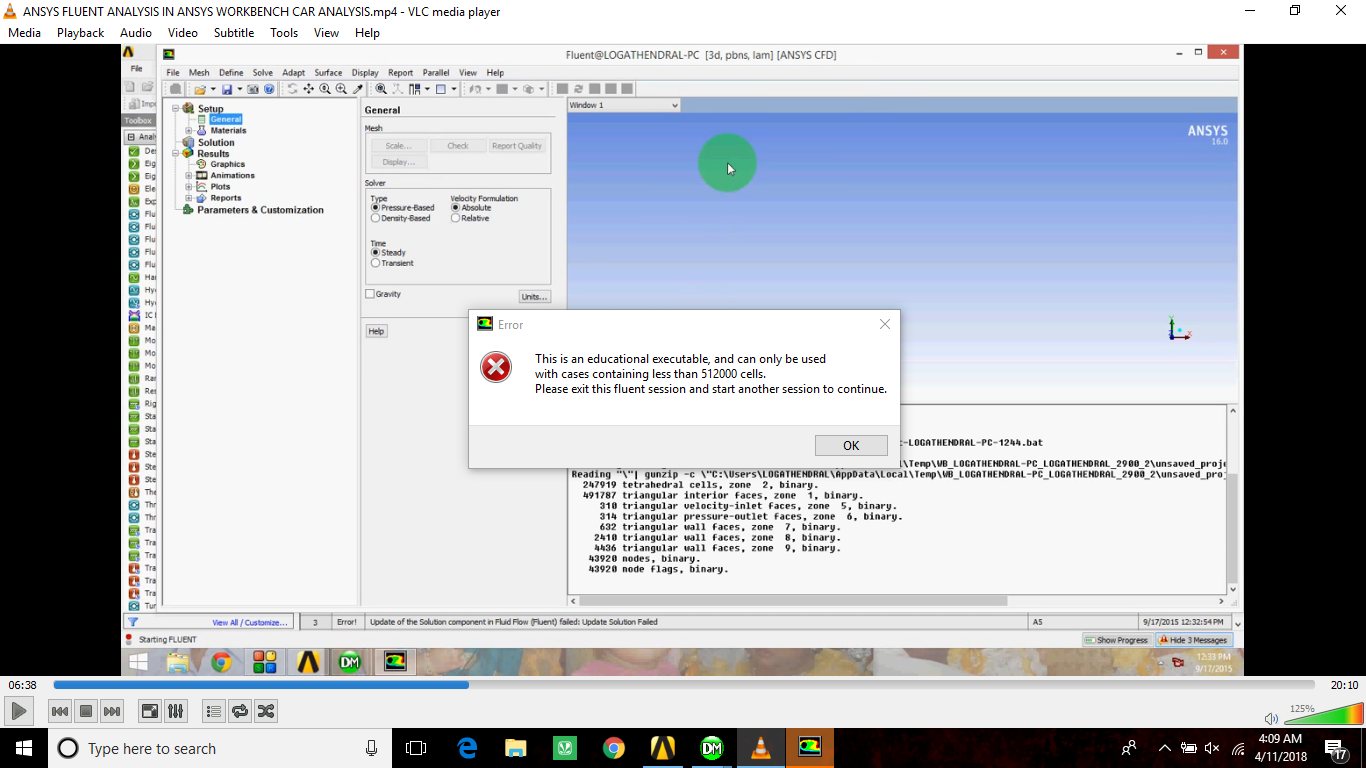This screenshot has height=768, width=1366.
Task: Choose Density-Based solver type
Action: click(400, 218)
